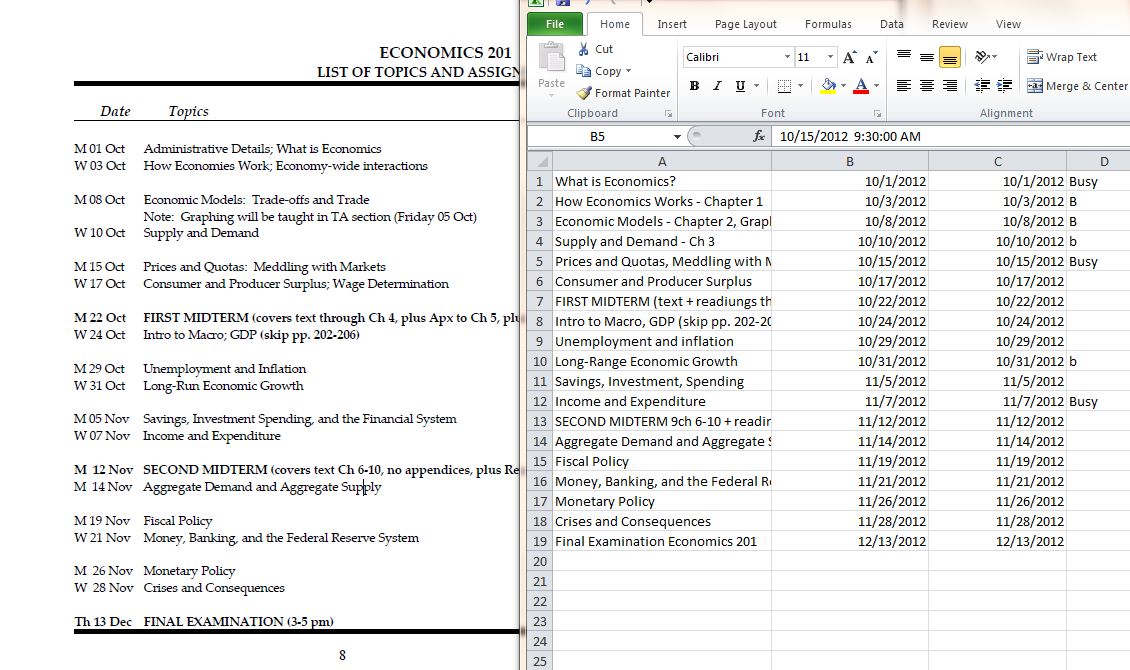This screenshot has width=1130, height=670.
Task: Click 'Unemployment and Inflation' in document
Action: tap(224, 368)
